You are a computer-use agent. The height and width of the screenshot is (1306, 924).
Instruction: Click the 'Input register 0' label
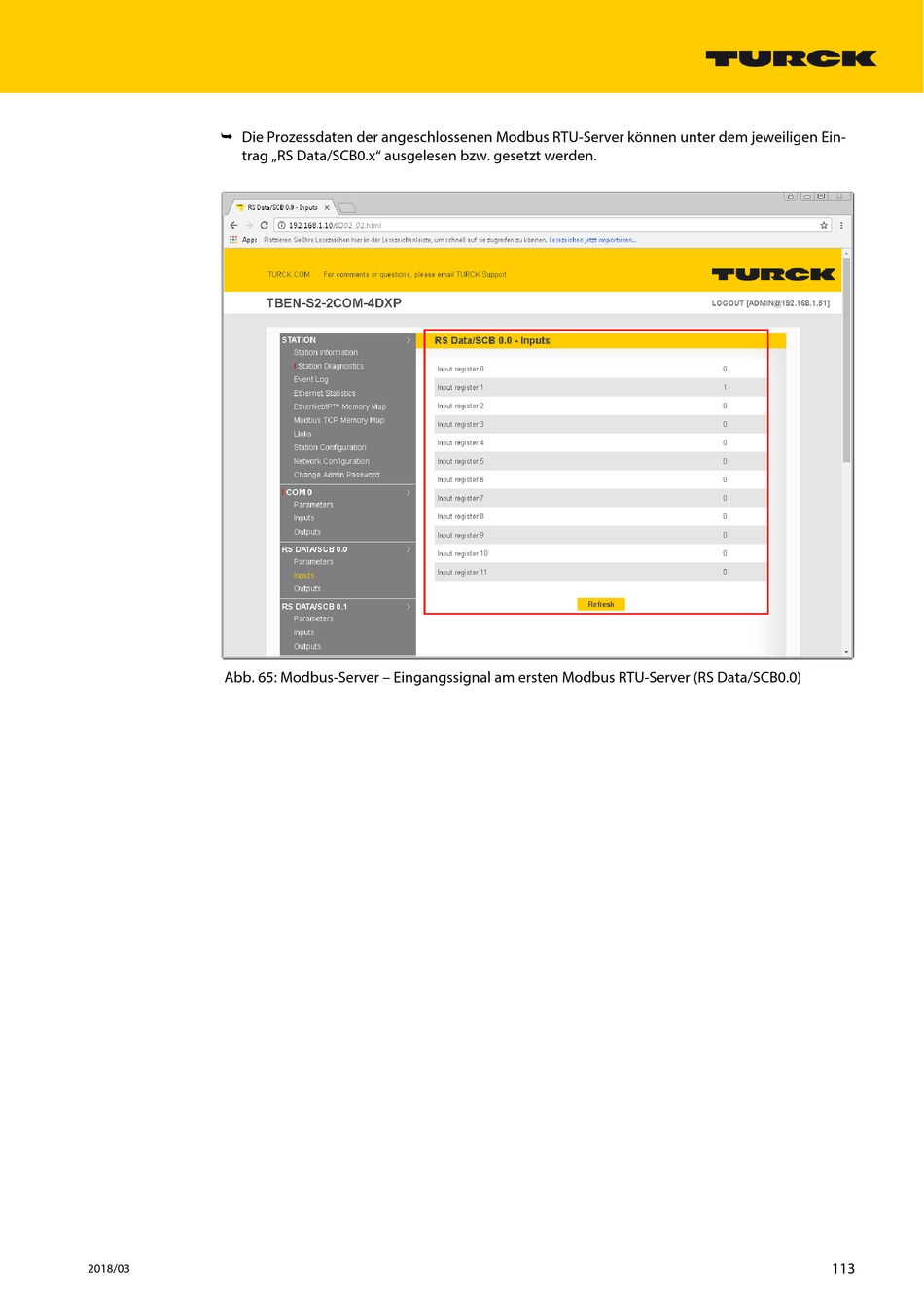tap(460, 370)
